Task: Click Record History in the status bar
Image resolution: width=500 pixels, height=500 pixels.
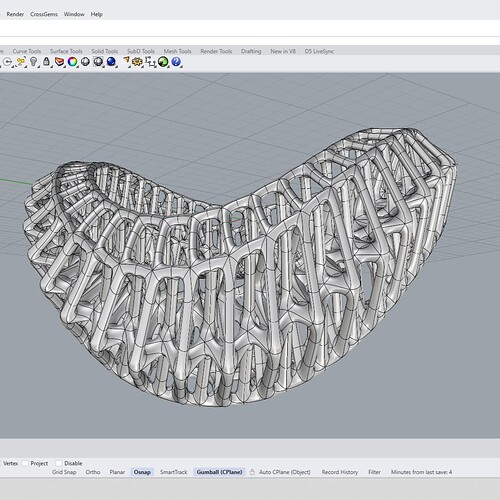Action: [x=340, y=472]
